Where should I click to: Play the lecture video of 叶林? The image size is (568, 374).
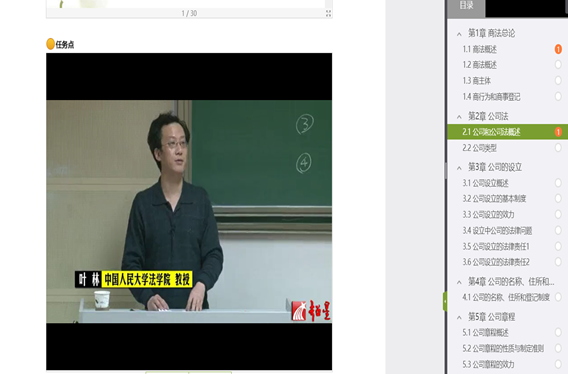click(189, 211)
